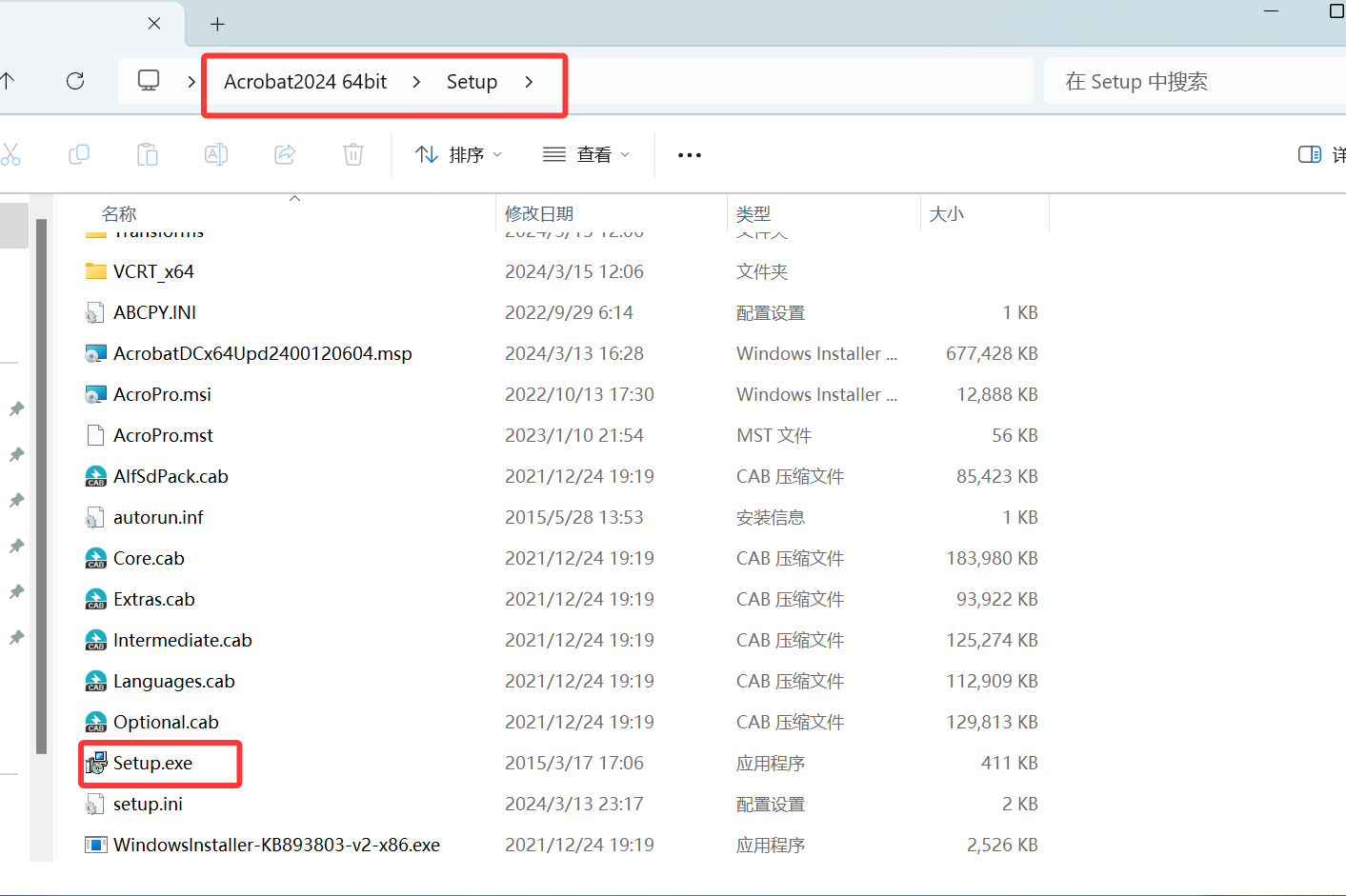Image resolution: width=1346 pixels, height=896 pixels.
Task: Select the Intermediate.cab file name
Action: tap(183, 640)
